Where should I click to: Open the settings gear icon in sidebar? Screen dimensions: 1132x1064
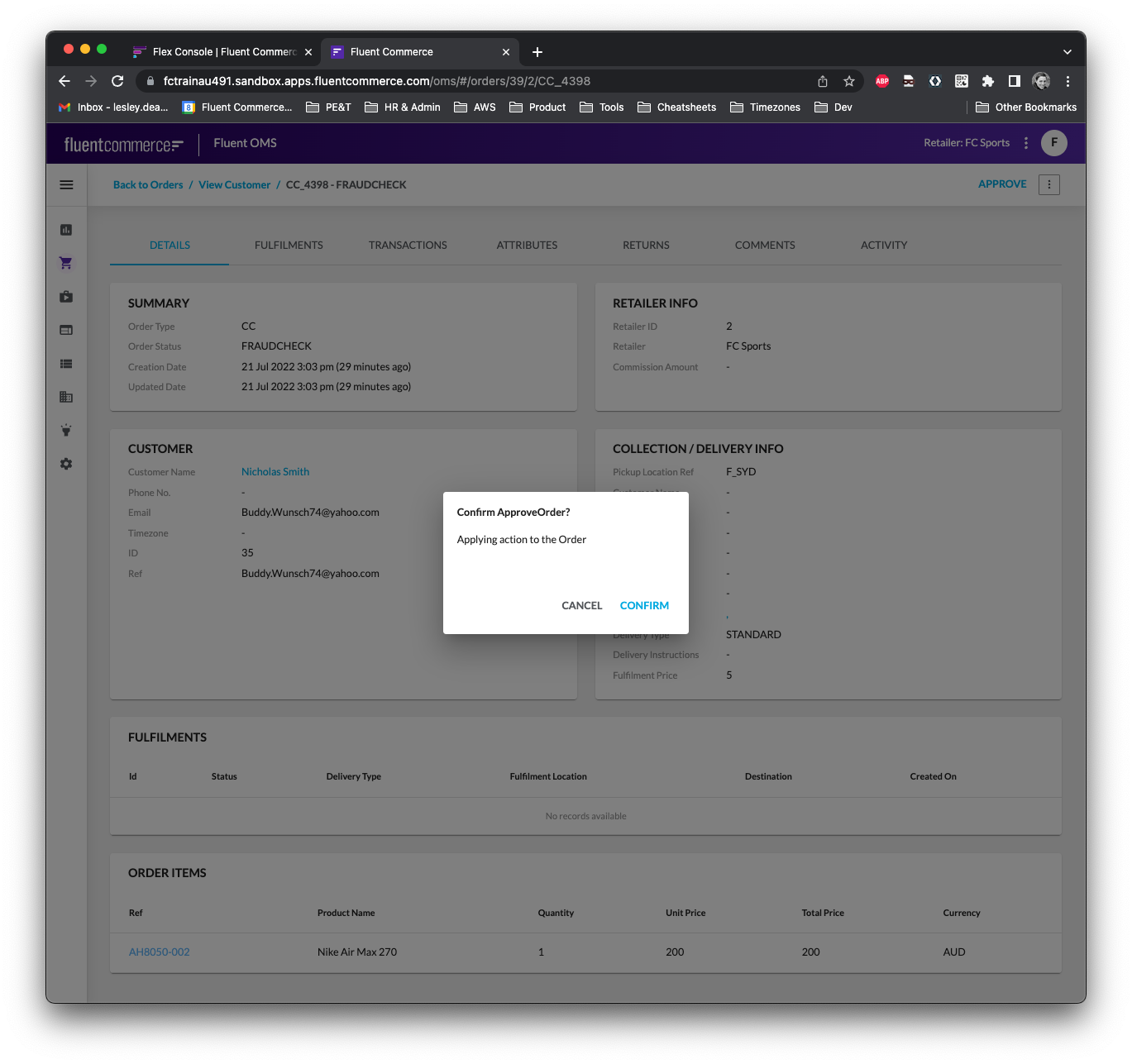[66, 464]
